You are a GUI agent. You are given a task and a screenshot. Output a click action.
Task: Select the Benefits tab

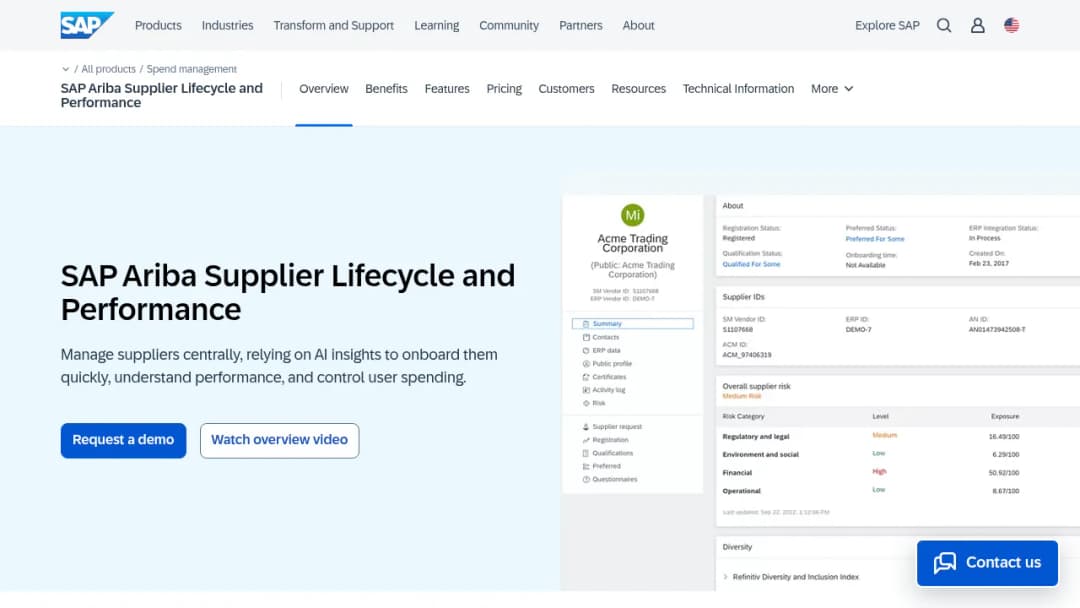pyautogui.click(x=386, y=89)
